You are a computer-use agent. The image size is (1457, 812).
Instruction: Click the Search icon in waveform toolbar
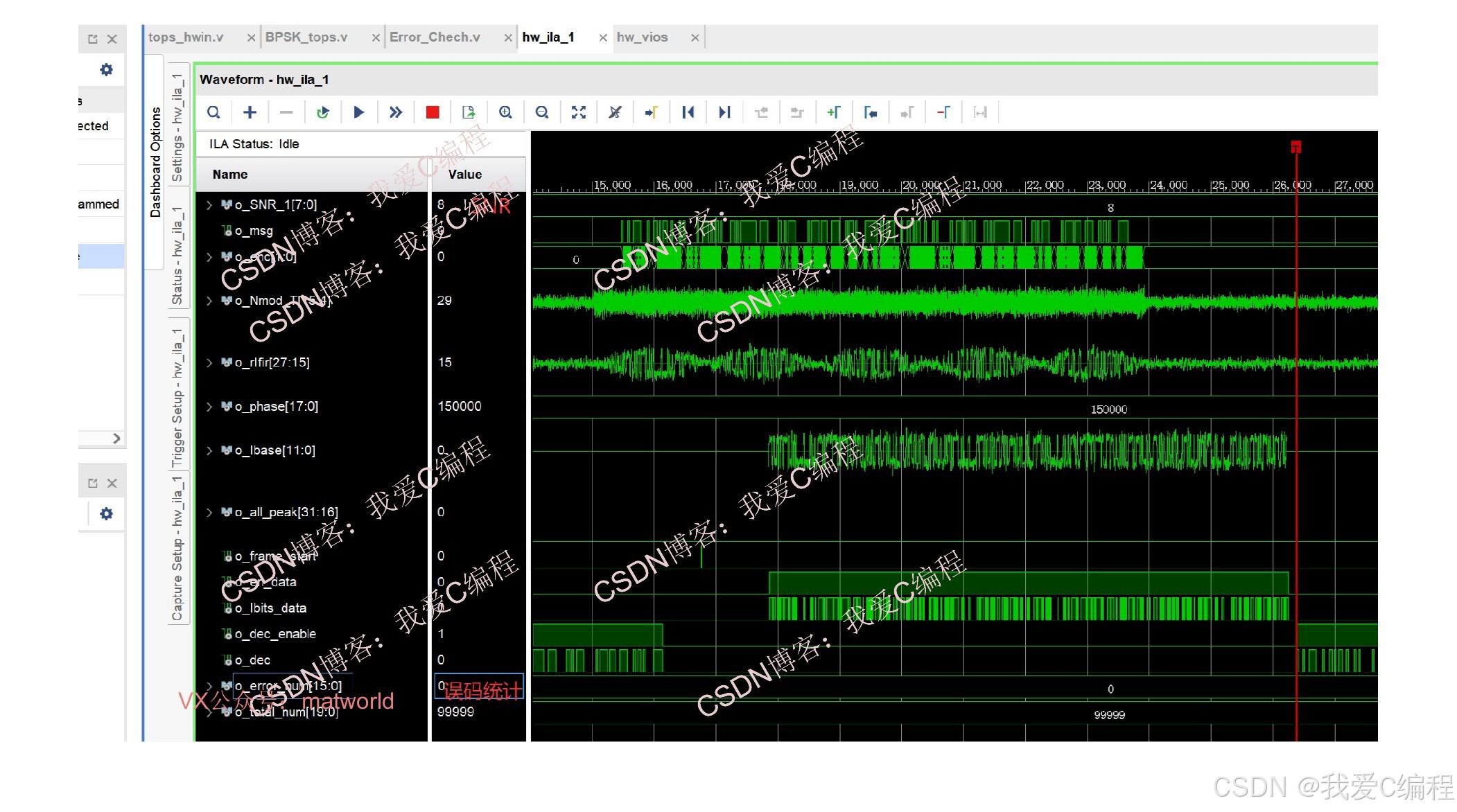point(213,112)
